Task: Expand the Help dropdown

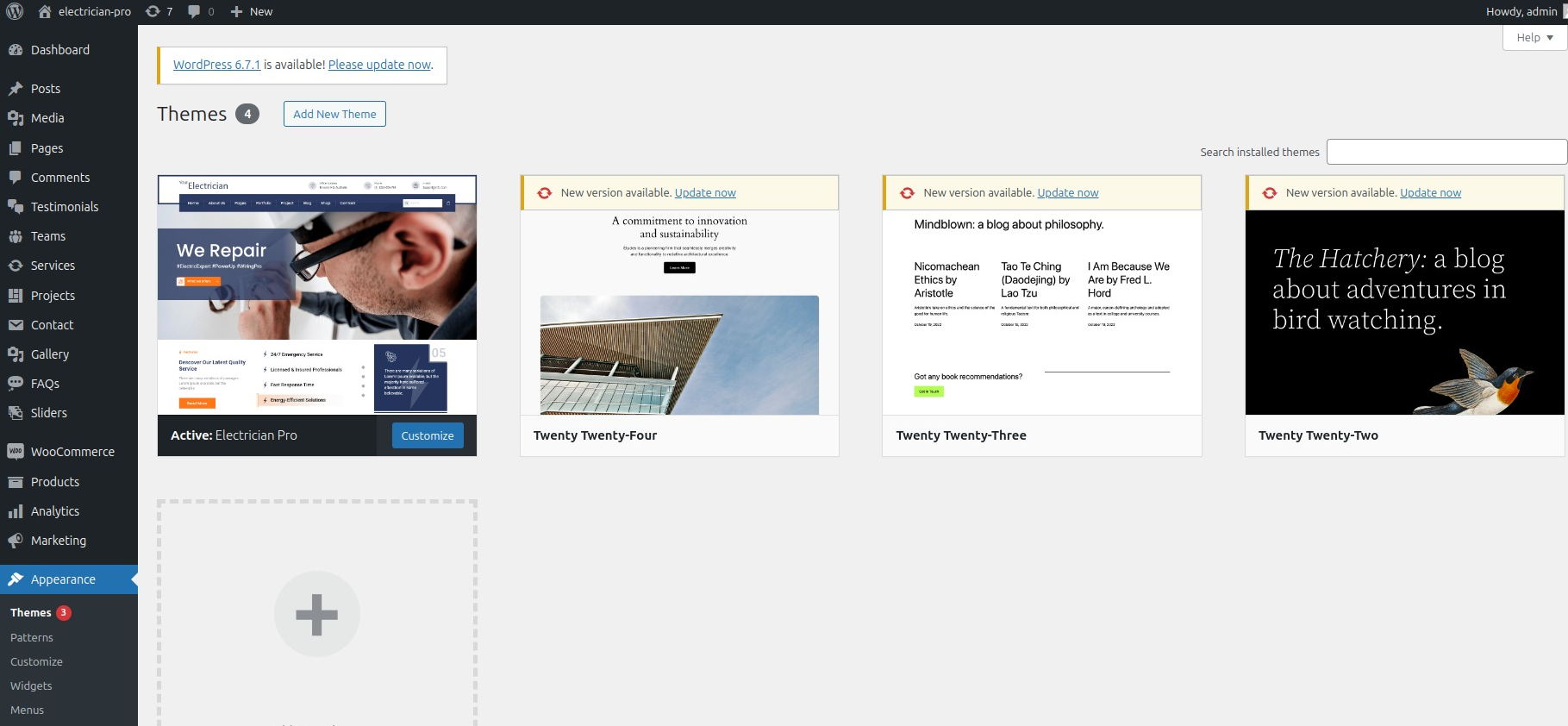Action: pos(1534,37)
